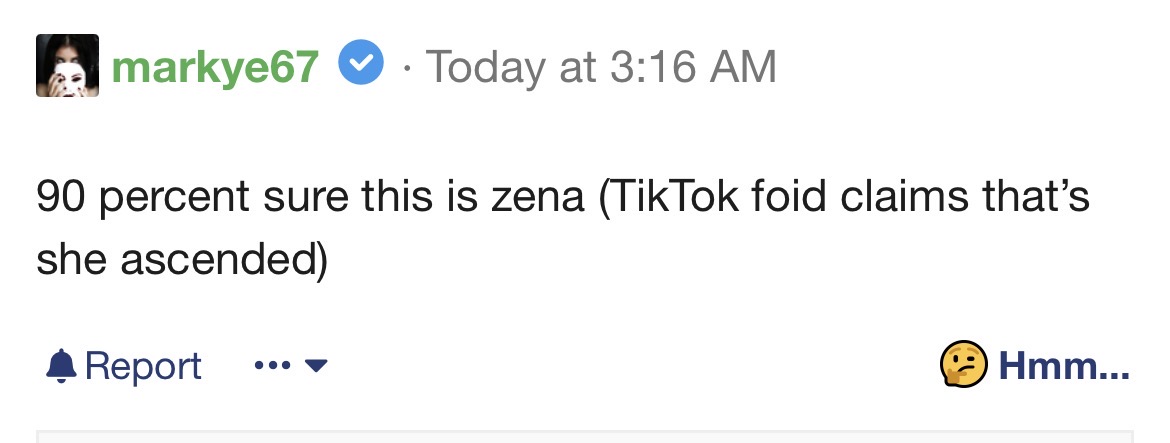1170x443 pixels.
Task: Click the blue verified checkmark badge
Action: click(361, 63)
